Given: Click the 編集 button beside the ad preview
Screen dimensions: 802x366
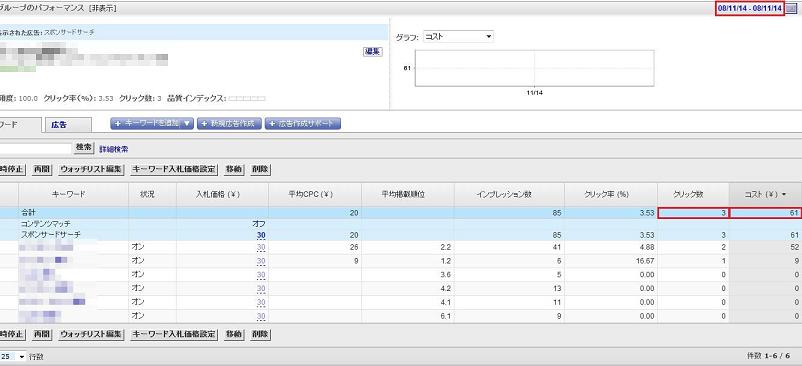Looking at the screenshot, I should [x=372, y=52].
